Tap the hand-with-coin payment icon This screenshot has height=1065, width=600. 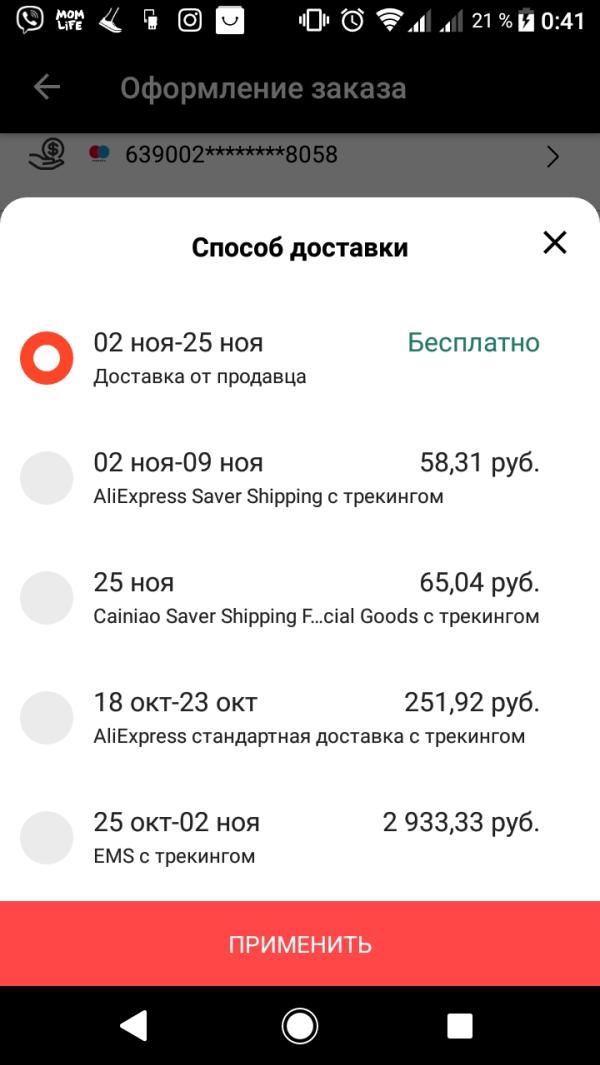pyautogui.click(x=47, y=155)
